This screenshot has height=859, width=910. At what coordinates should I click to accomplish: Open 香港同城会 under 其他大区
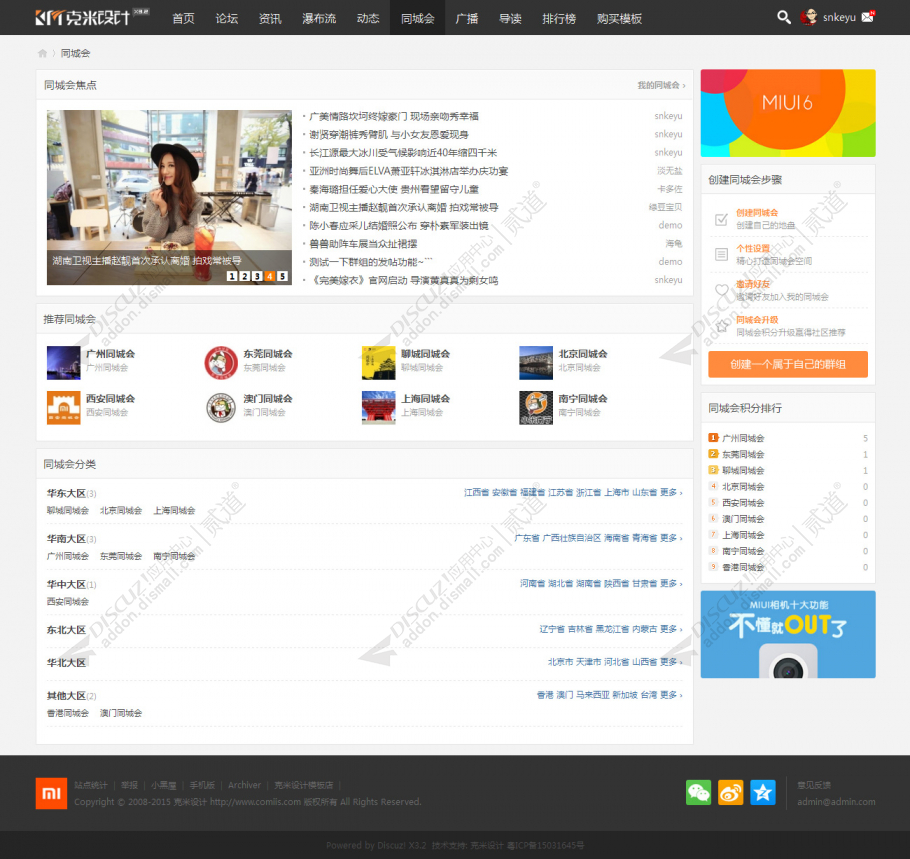[68, 713]
